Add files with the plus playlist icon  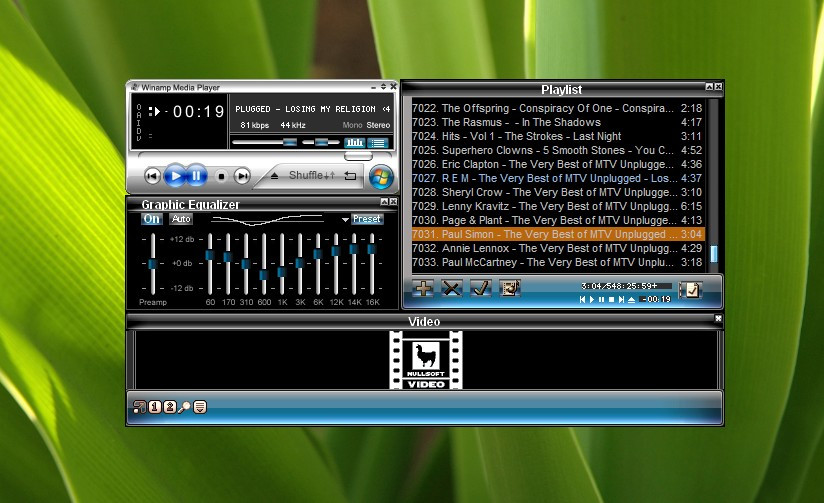point(423,288)
